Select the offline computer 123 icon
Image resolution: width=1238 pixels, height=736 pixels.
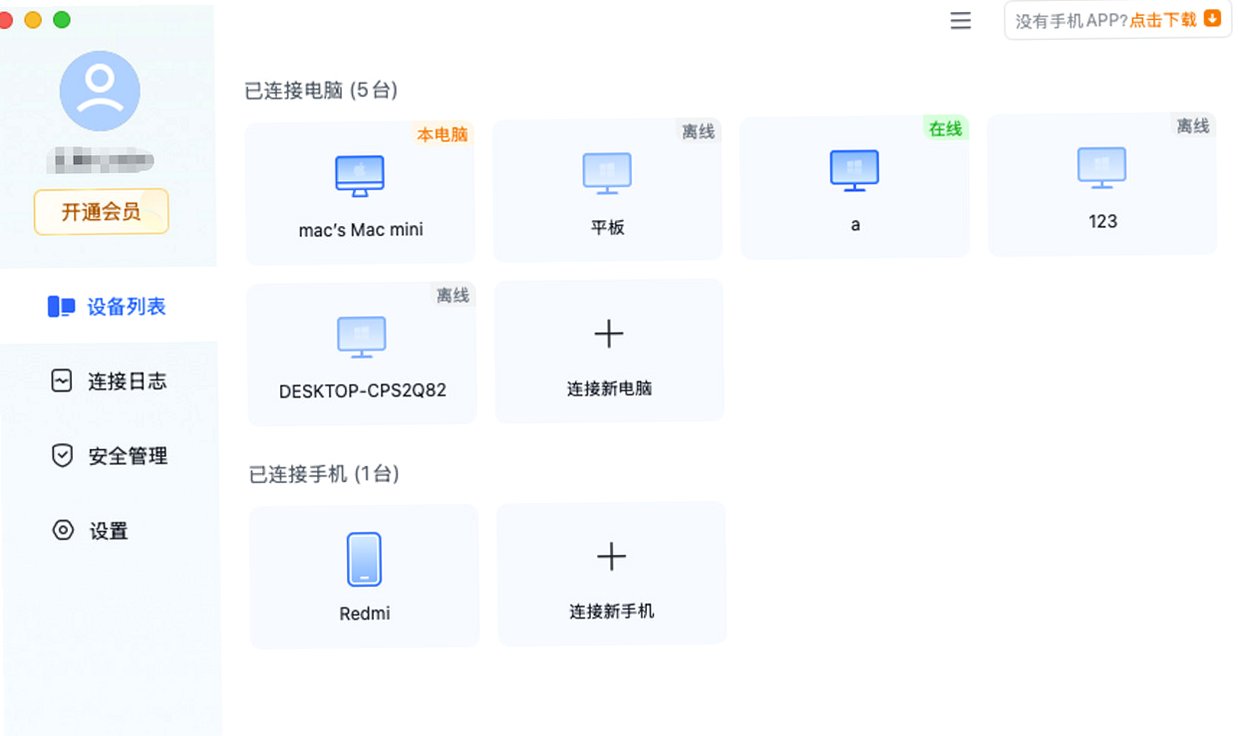pos(1102,168)
